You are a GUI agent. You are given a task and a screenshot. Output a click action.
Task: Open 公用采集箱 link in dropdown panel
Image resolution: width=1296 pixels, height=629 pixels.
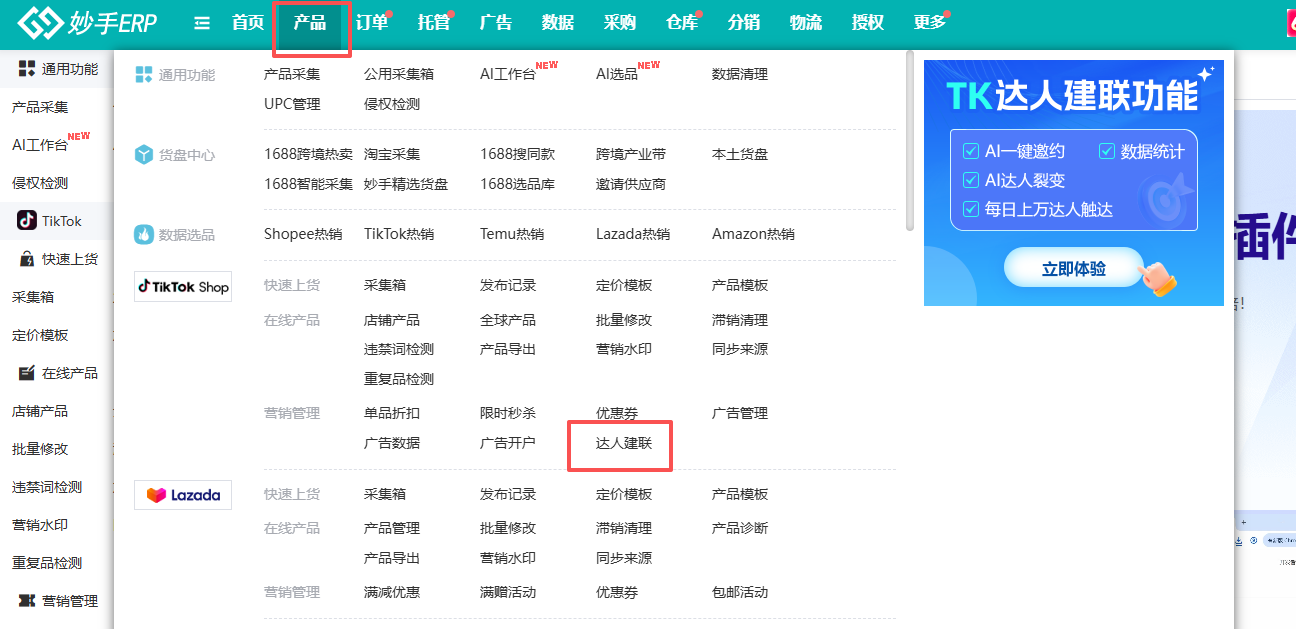tap(399, 74)
